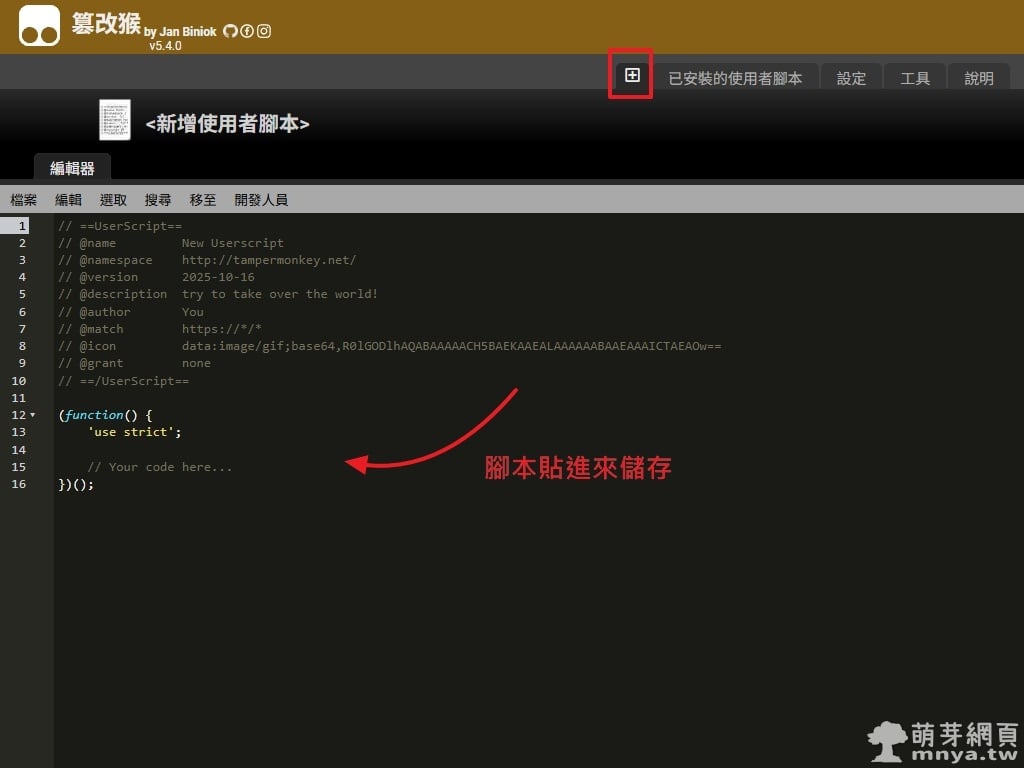This screenshot has width=1024, height=768.
Task: Go to the 說明 tab
Action: [979, 78]
